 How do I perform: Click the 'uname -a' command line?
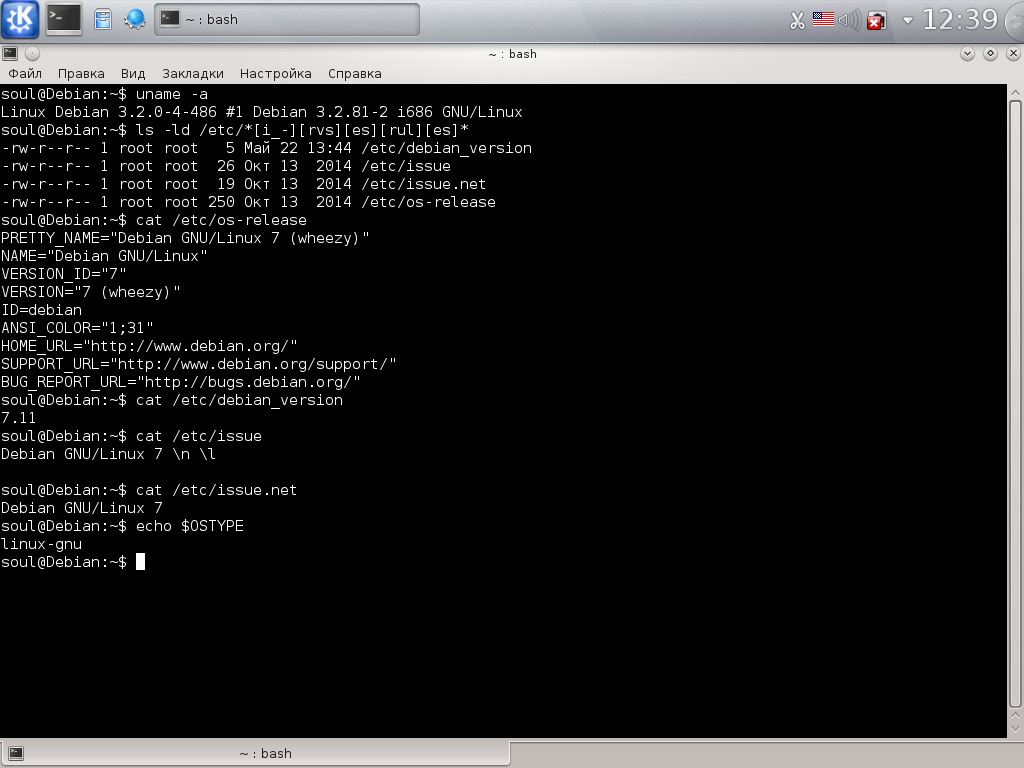104,94
